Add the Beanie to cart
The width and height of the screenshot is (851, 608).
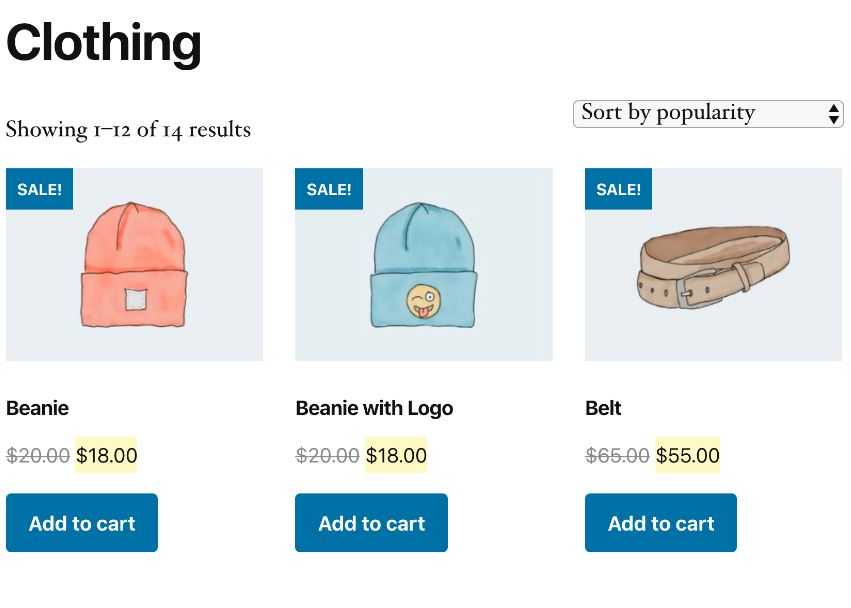coord(82,523)
